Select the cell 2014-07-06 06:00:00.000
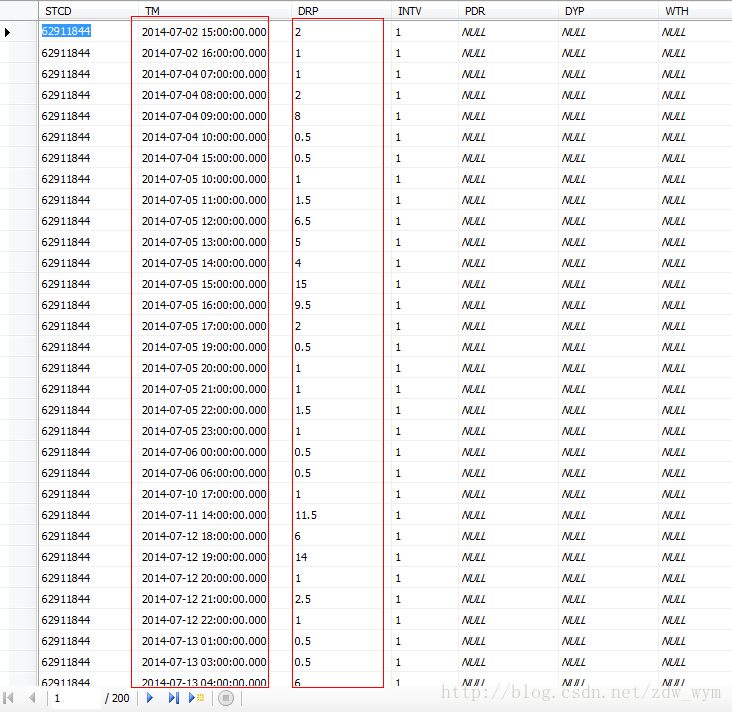The width and height of the screenshot is (732, 712). pos(204,473)
